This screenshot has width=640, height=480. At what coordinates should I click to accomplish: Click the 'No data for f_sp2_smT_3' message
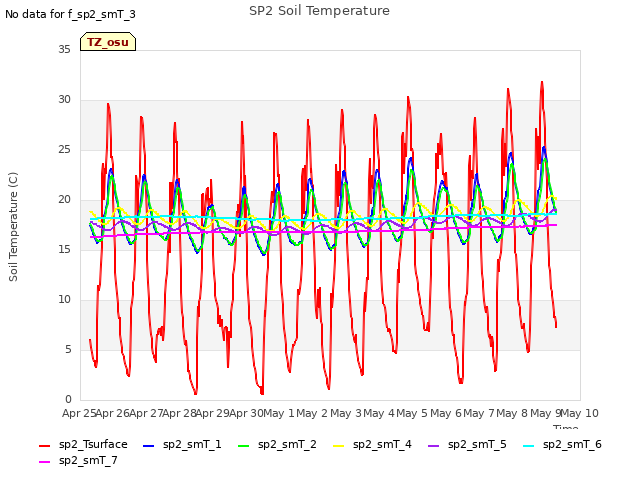pyautogui.click(x=70, y=14)
